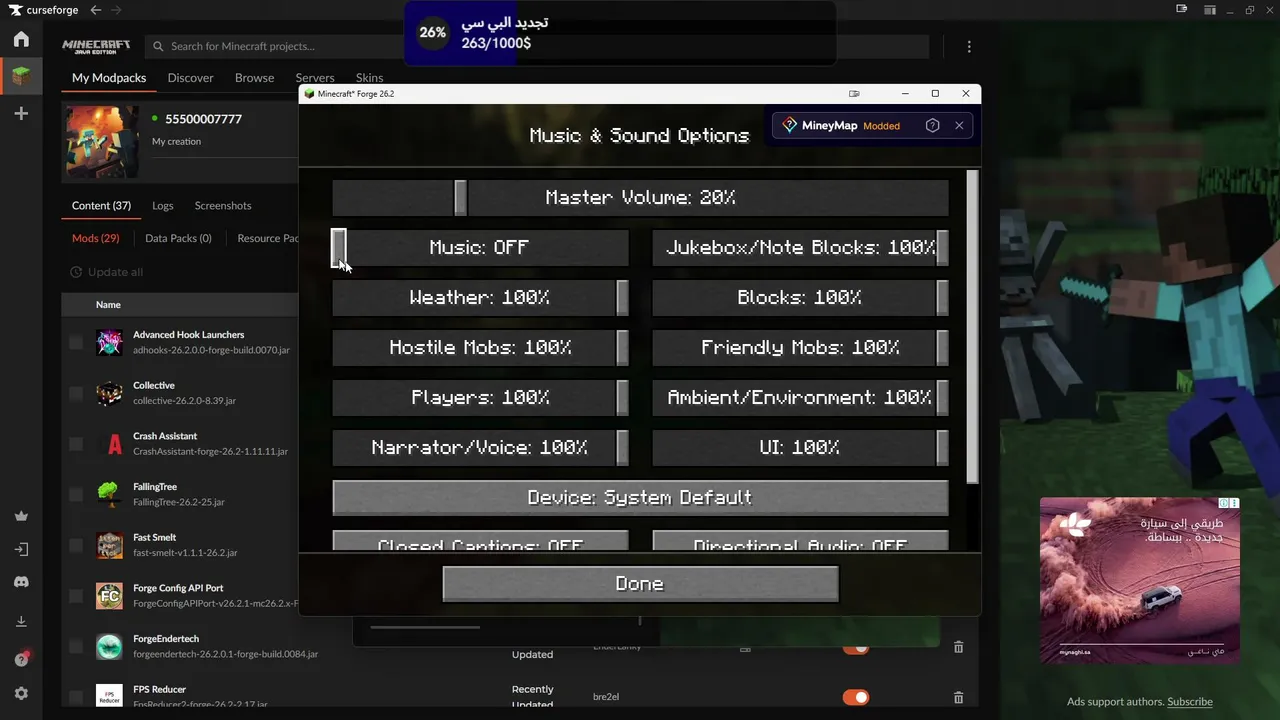Click the UI volume slider
This screenshot has height=720, width=1280.
point(800,448)
